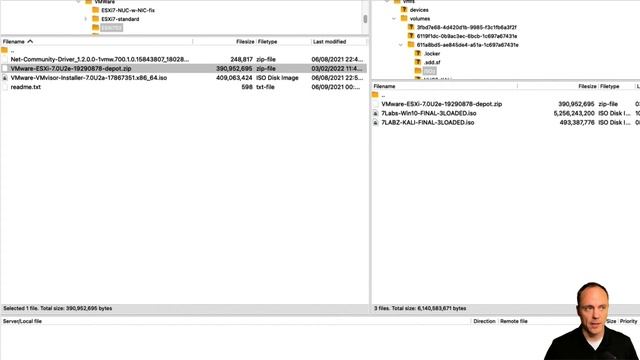640x360 pixels.
Task: Click the disk image icon of 7Labs-Win10-FINAL-3LOADED.iso
Action: (x=376, y=113)
